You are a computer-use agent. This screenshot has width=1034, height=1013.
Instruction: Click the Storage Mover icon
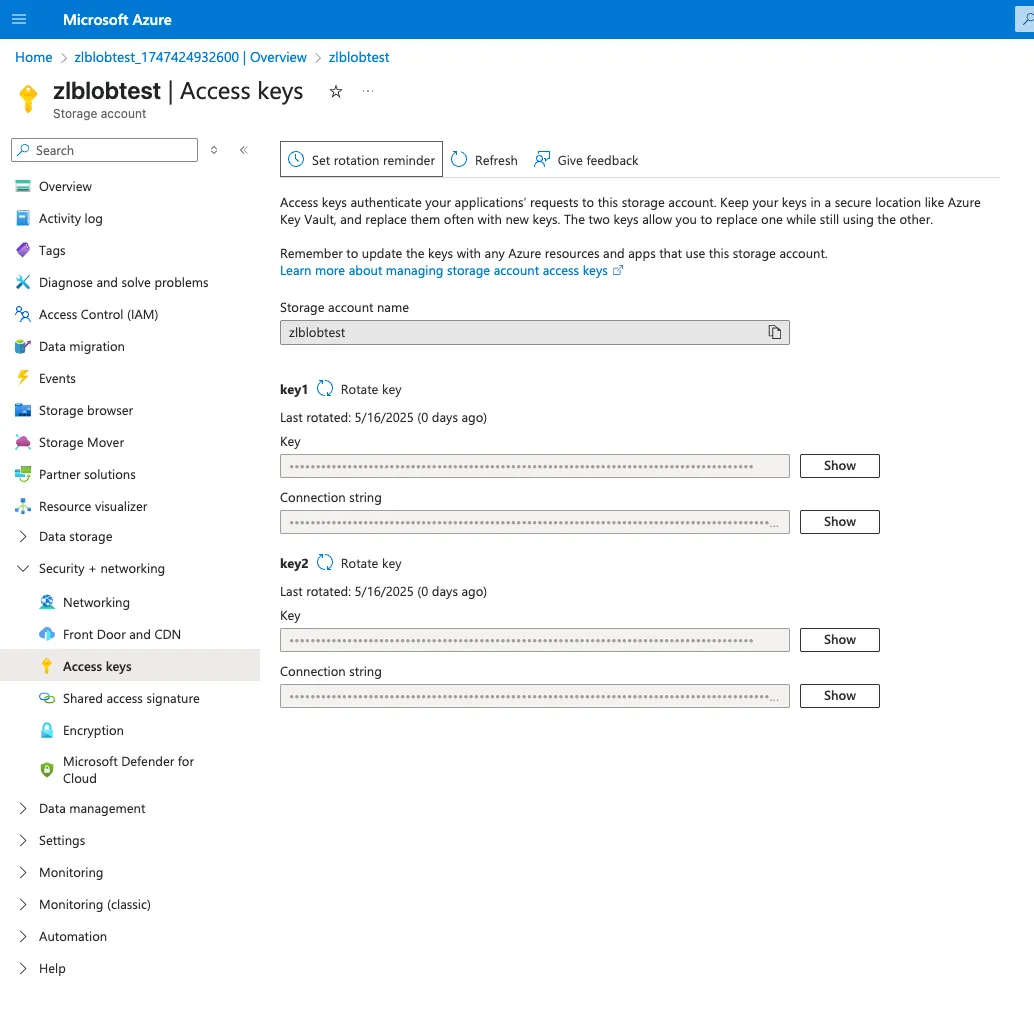[x=23, y=442]
